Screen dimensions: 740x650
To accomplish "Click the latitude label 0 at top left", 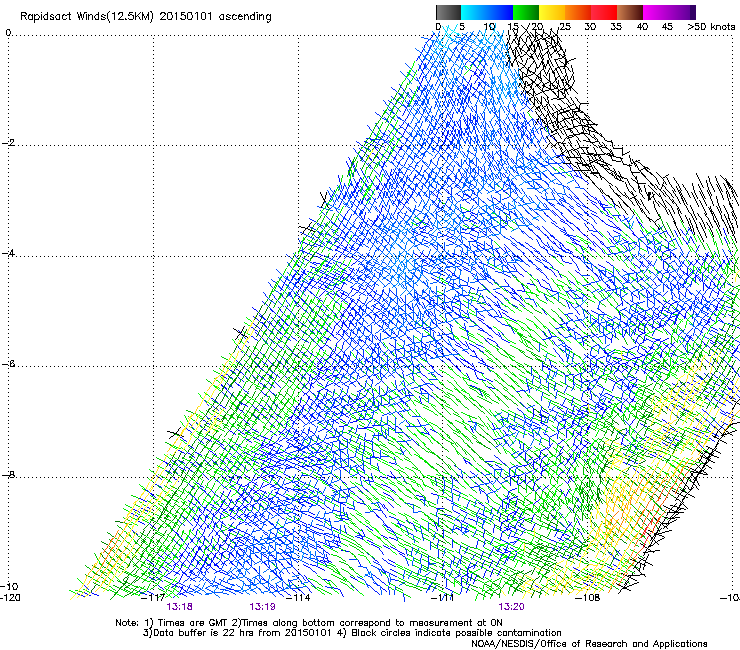I will click(x=8, y=33).
